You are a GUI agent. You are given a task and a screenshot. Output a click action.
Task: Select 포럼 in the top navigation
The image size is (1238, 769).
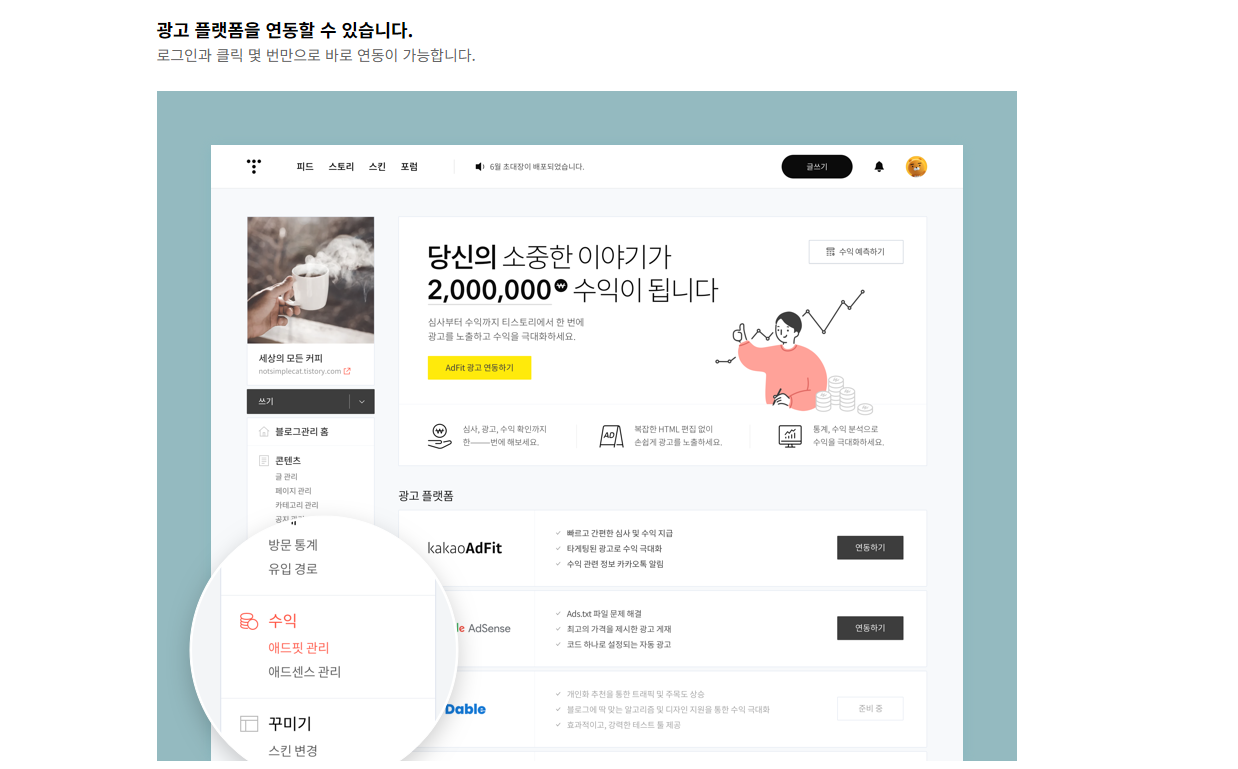coord(409,167)
